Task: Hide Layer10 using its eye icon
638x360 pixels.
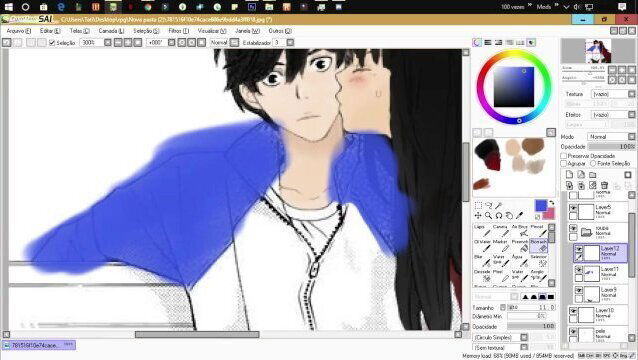Action: coord(573,311)
